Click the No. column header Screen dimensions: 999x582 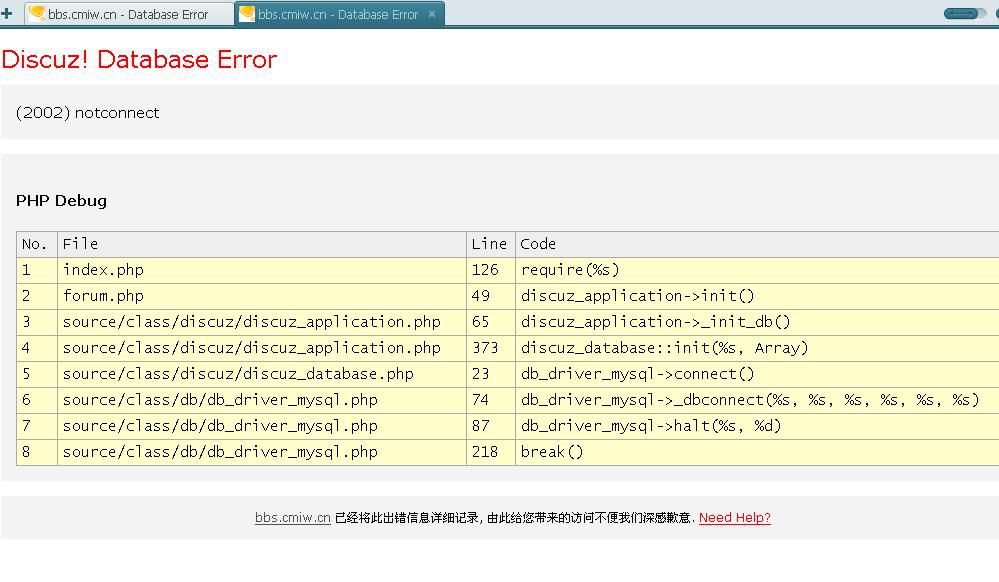(37, 244)
